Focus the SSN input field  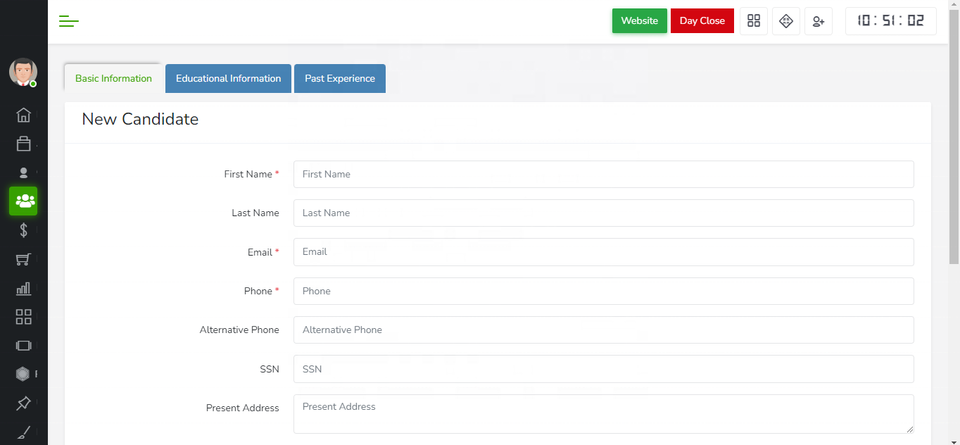(604, 368)
